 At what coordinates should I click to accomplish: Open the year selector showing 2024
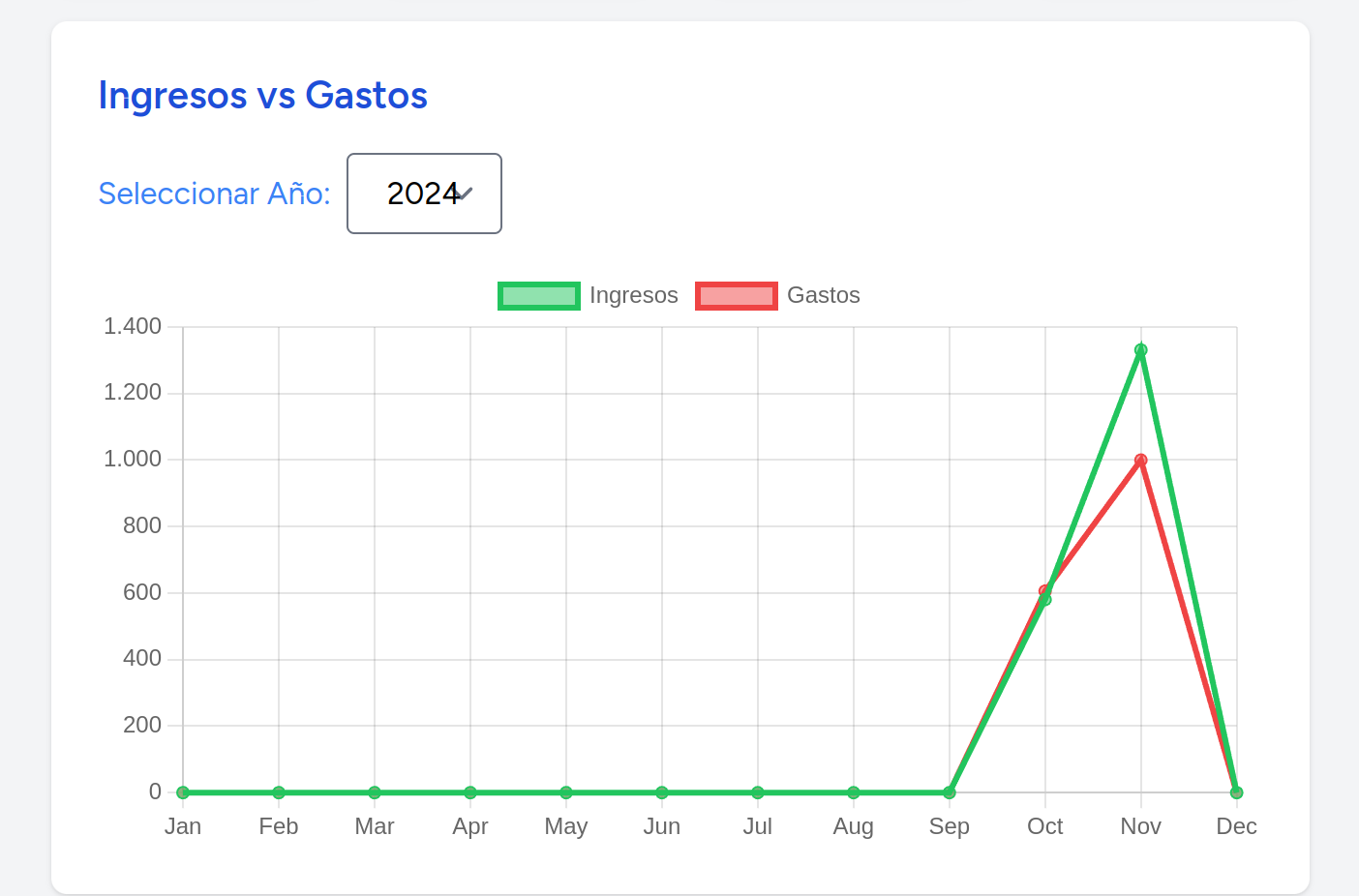pos(424,194)
